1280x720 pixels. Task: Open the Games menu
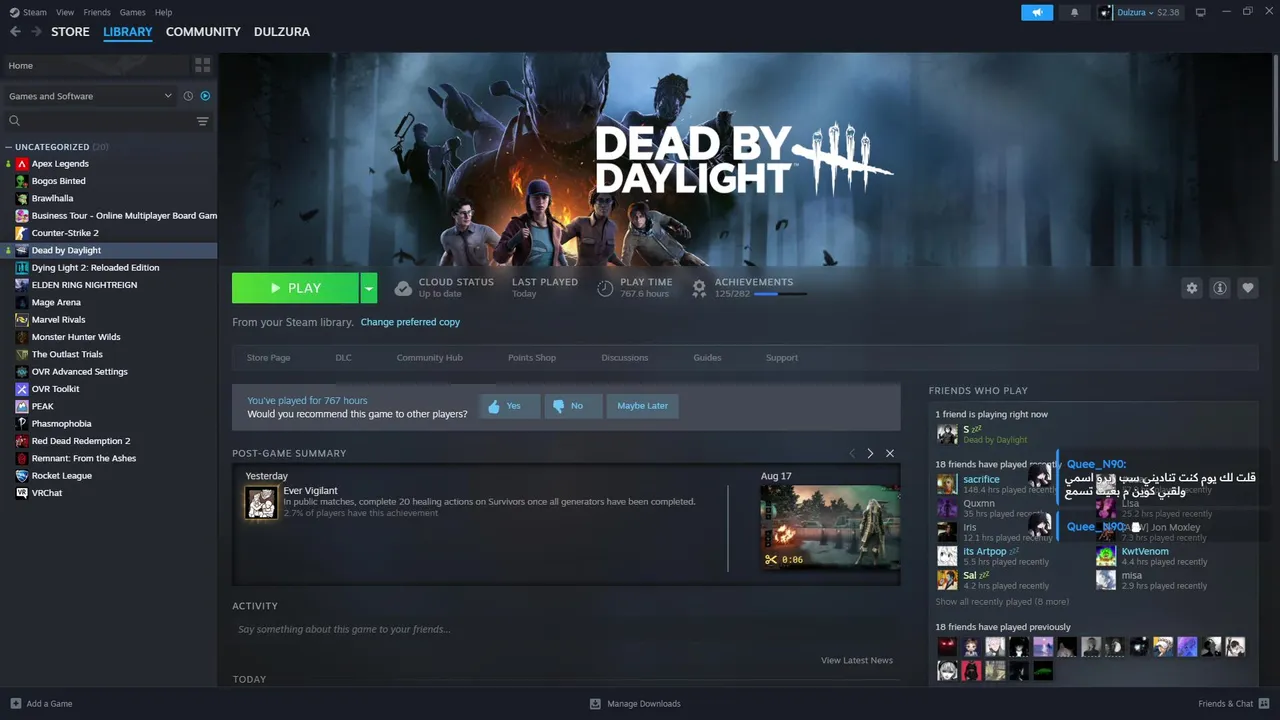132,12
